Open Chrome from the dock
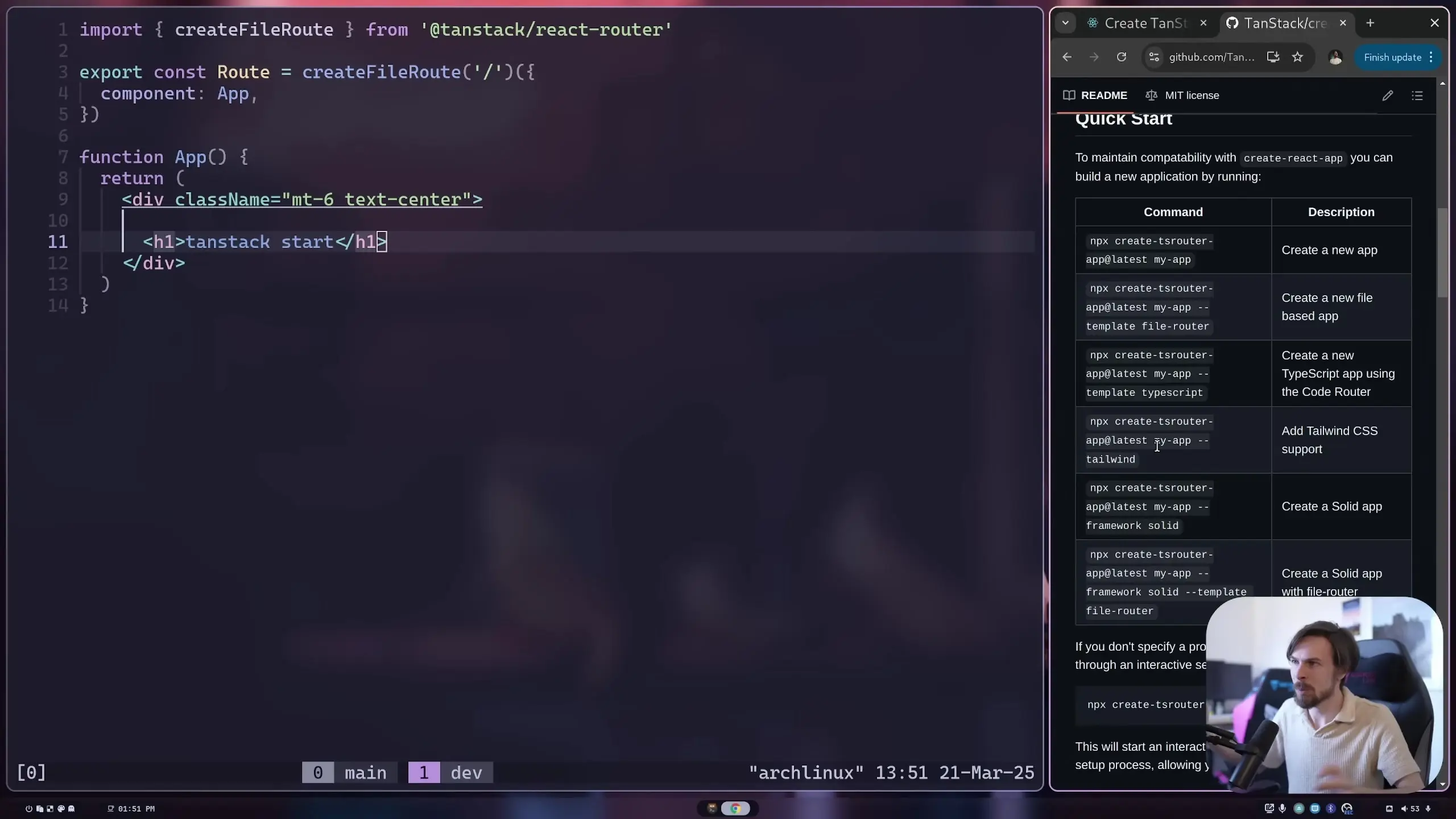 pos(735,808)
